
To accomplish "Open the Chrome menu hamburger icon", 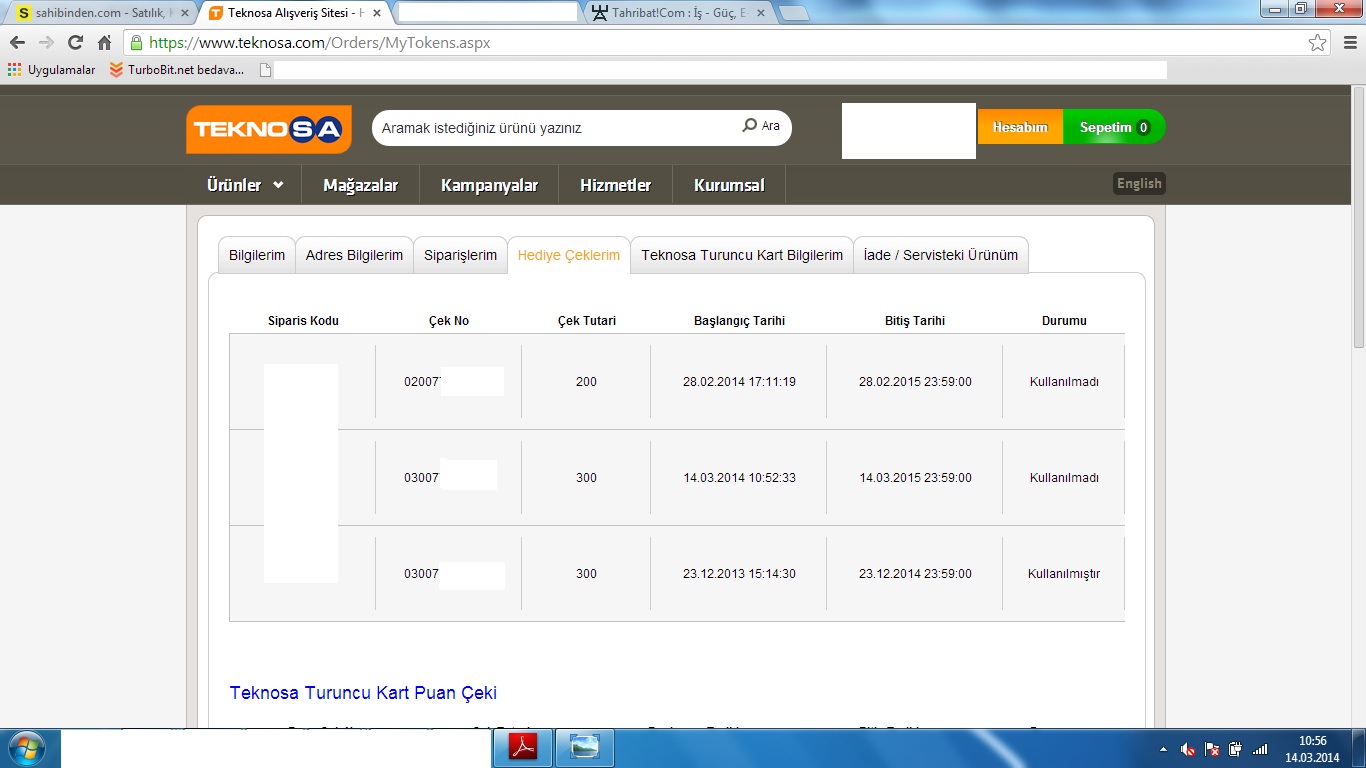I will point(1346,43).
